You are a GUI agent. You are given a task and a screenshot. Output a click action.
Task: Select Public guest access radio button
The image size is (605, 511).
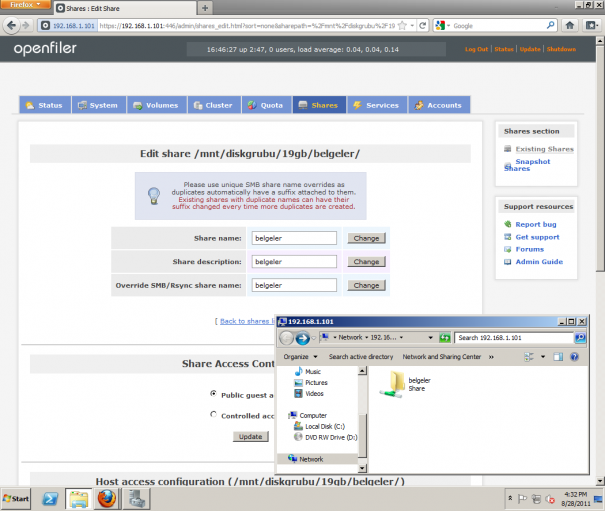click(213, 393)
